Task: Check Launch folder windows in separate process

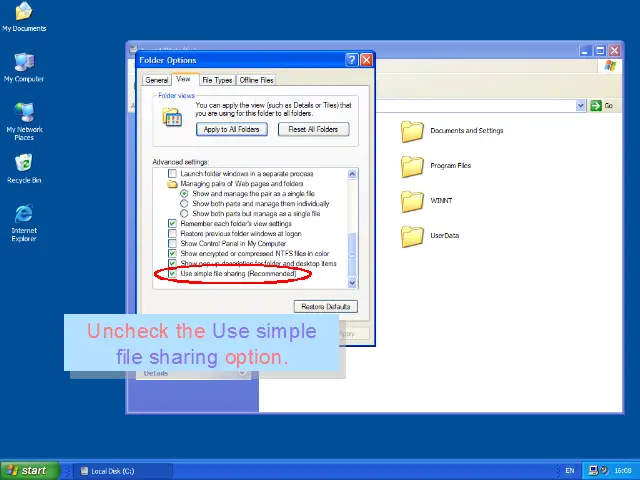Action: click(x=172, y=173)
